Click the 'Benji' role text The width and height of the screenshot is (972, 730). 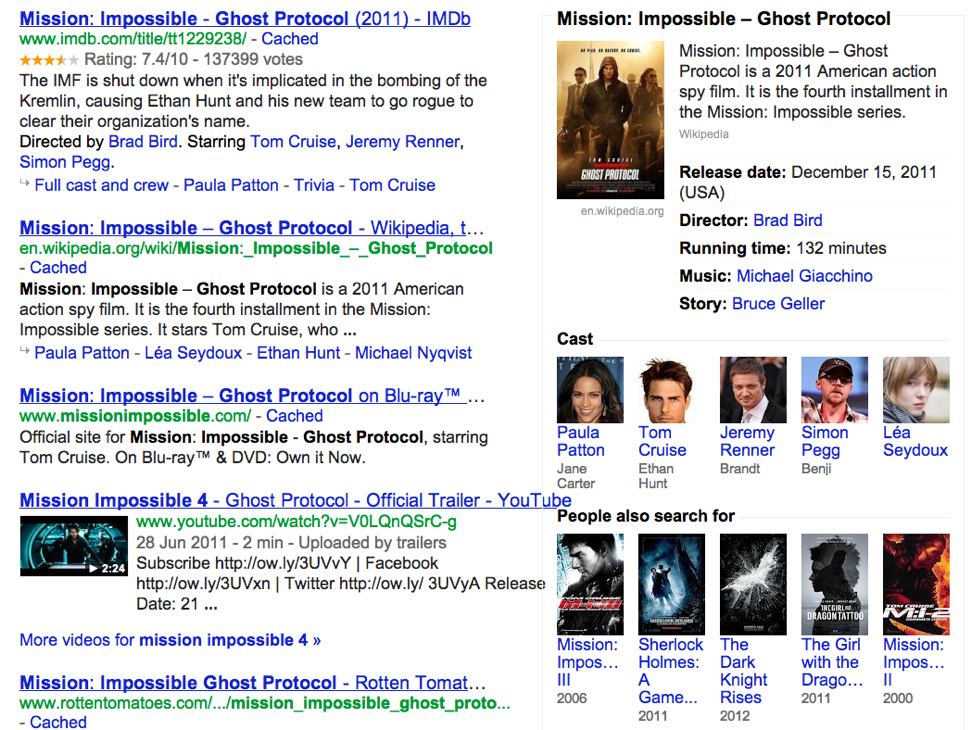tap(816, 469)
